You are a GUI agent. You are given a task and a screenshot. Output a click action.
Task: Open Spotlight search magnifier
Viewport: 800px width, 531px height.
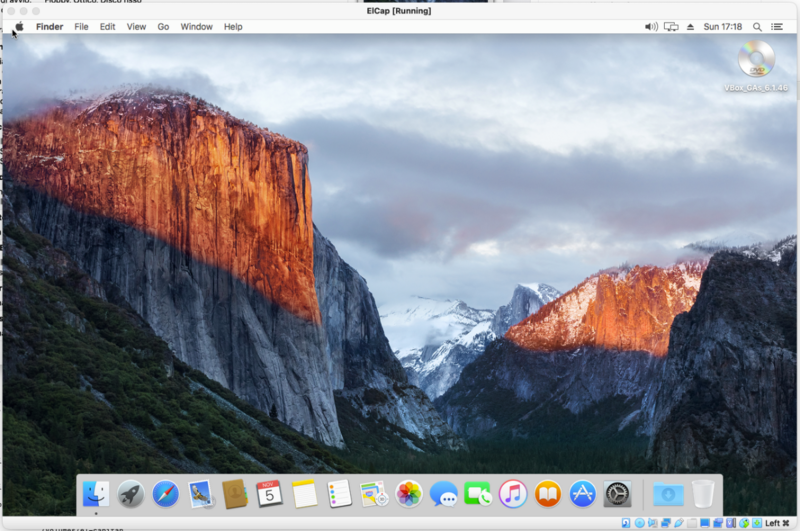coord(757,27)
